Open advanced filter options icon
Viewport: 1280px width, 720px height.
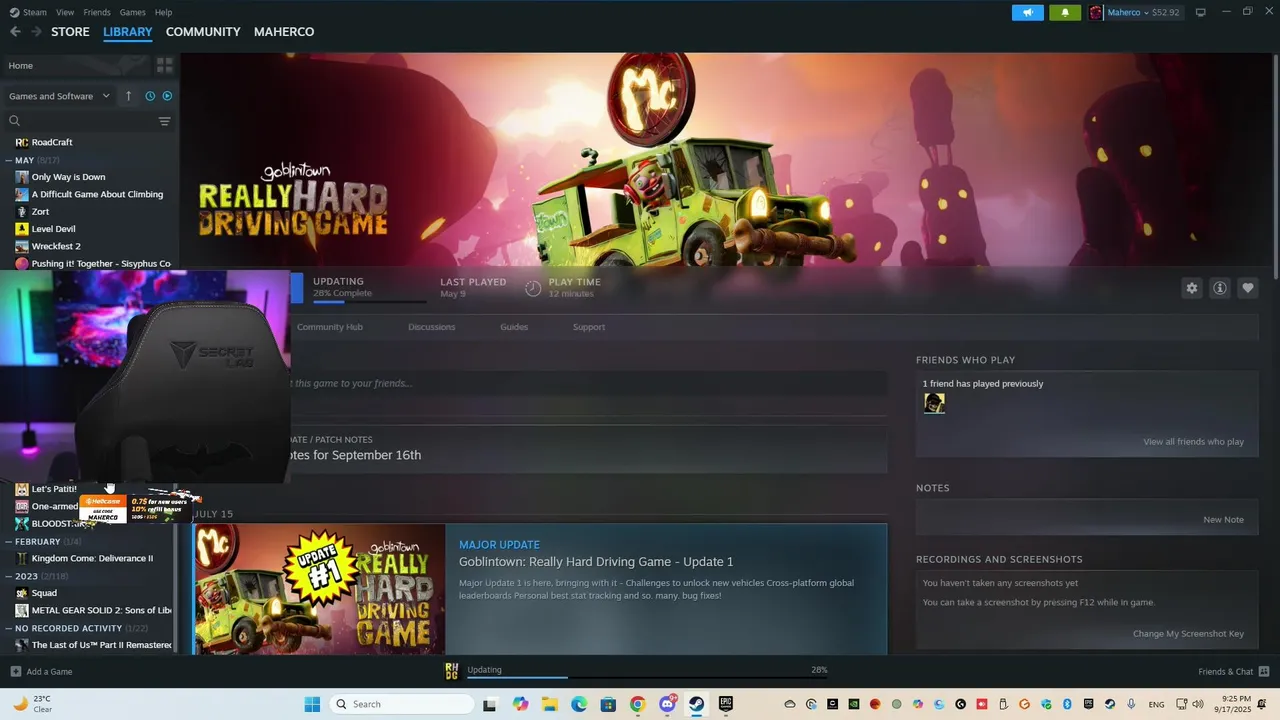click(164, 121)
